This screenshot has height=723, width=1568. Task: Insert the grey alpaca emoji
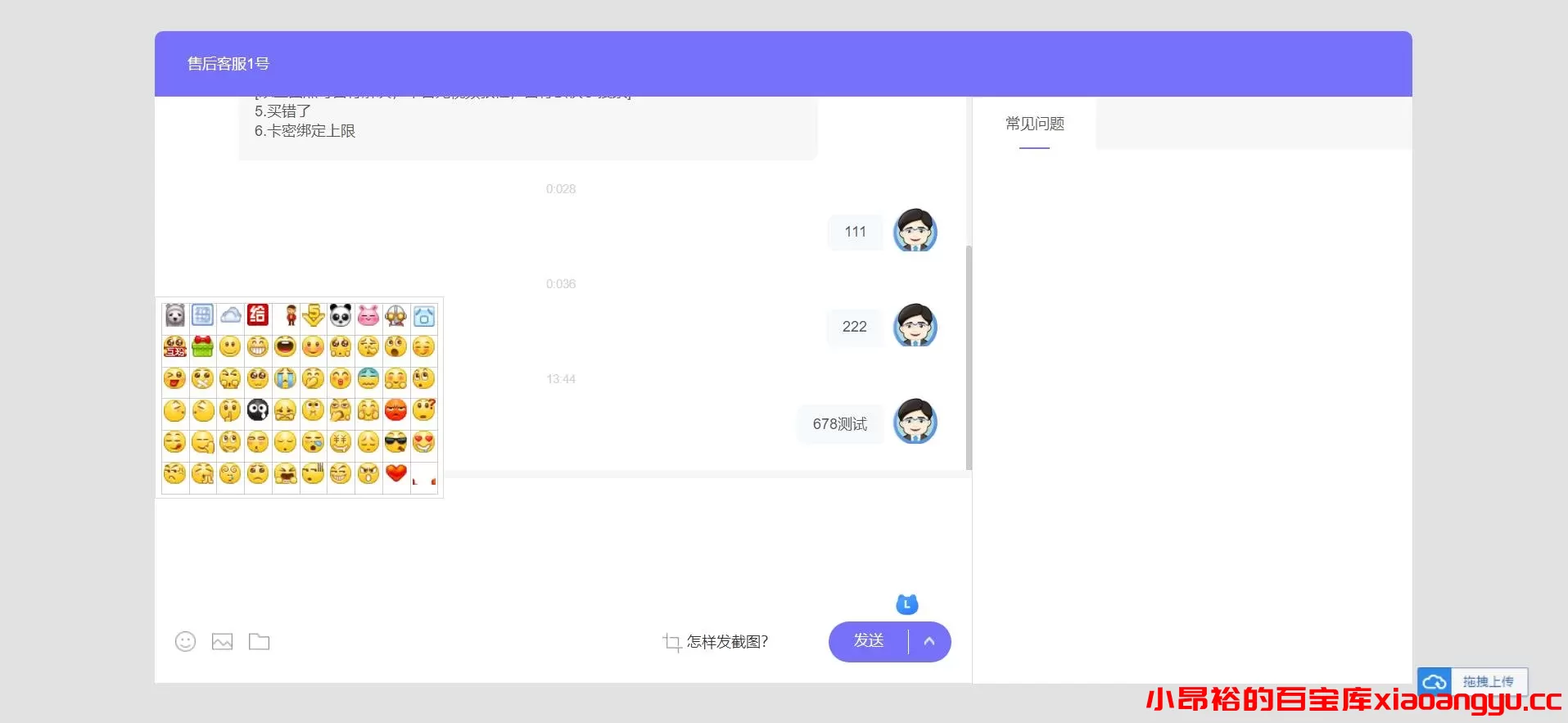(x=174, y=315)
